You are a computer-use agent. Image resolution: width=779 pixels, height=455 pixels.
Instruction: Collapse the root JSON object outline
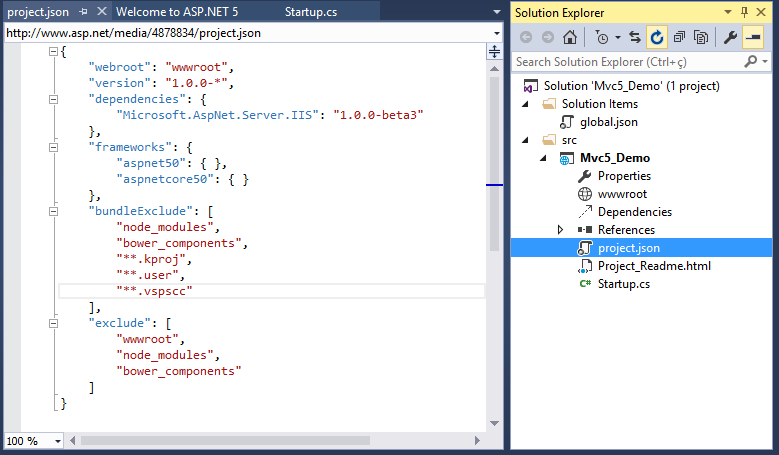(x=53, y=51)
